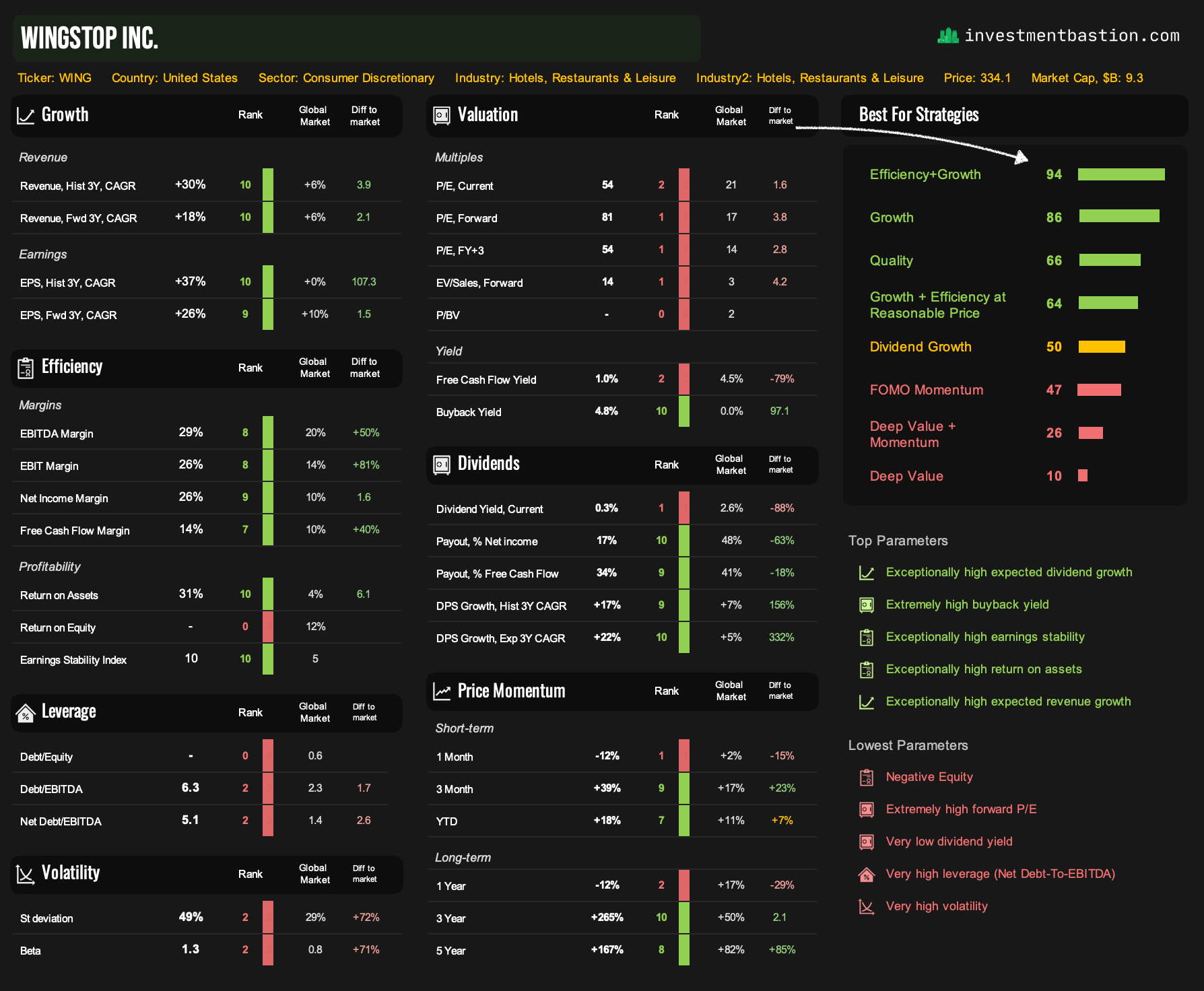Click the Growth strategy green score bar
The width and height of the screenshot is (1204, 991).
tap(1119, 216)
